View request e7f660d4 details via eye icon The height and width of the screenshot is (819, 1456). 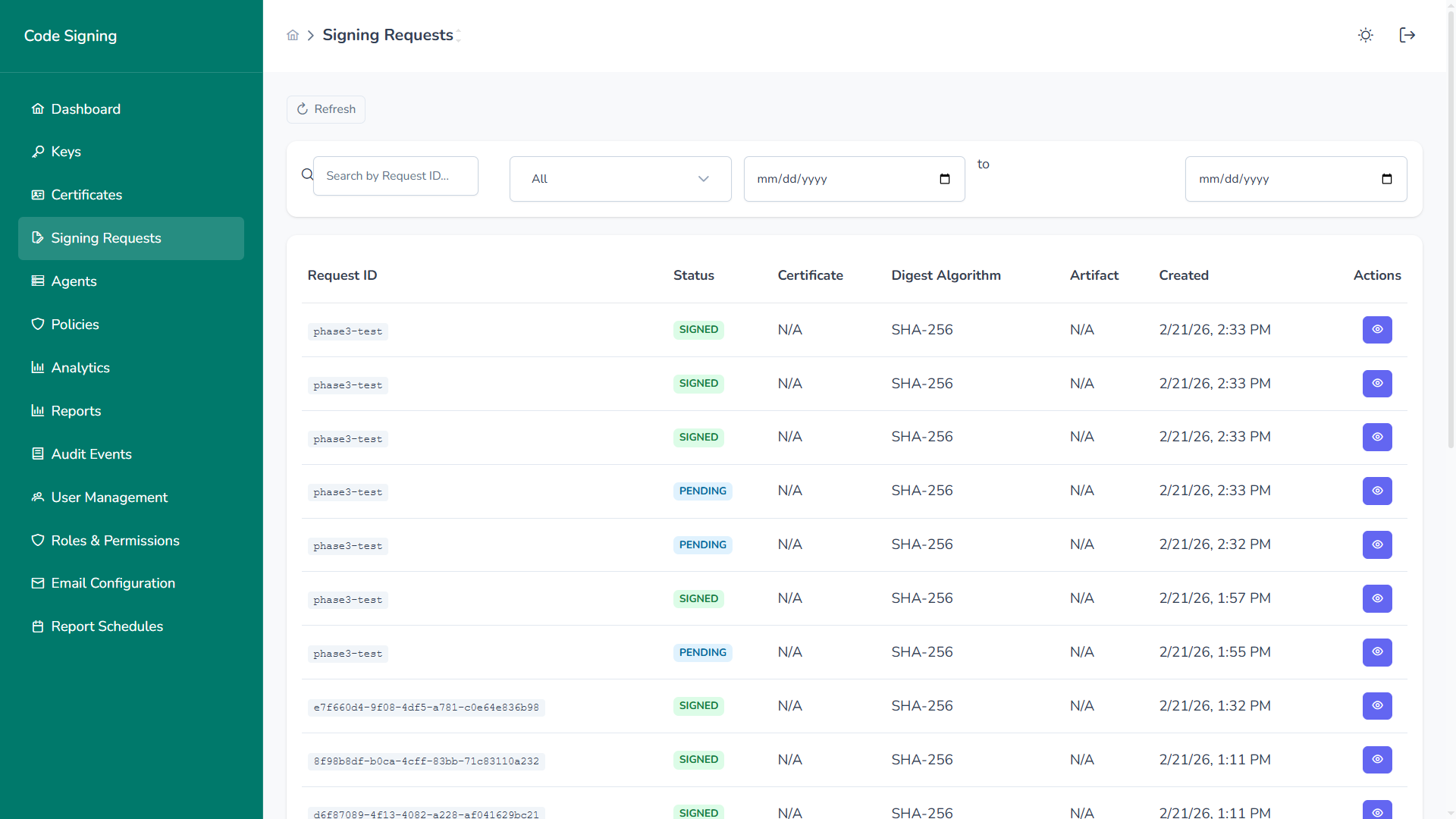pos(1376,706)
